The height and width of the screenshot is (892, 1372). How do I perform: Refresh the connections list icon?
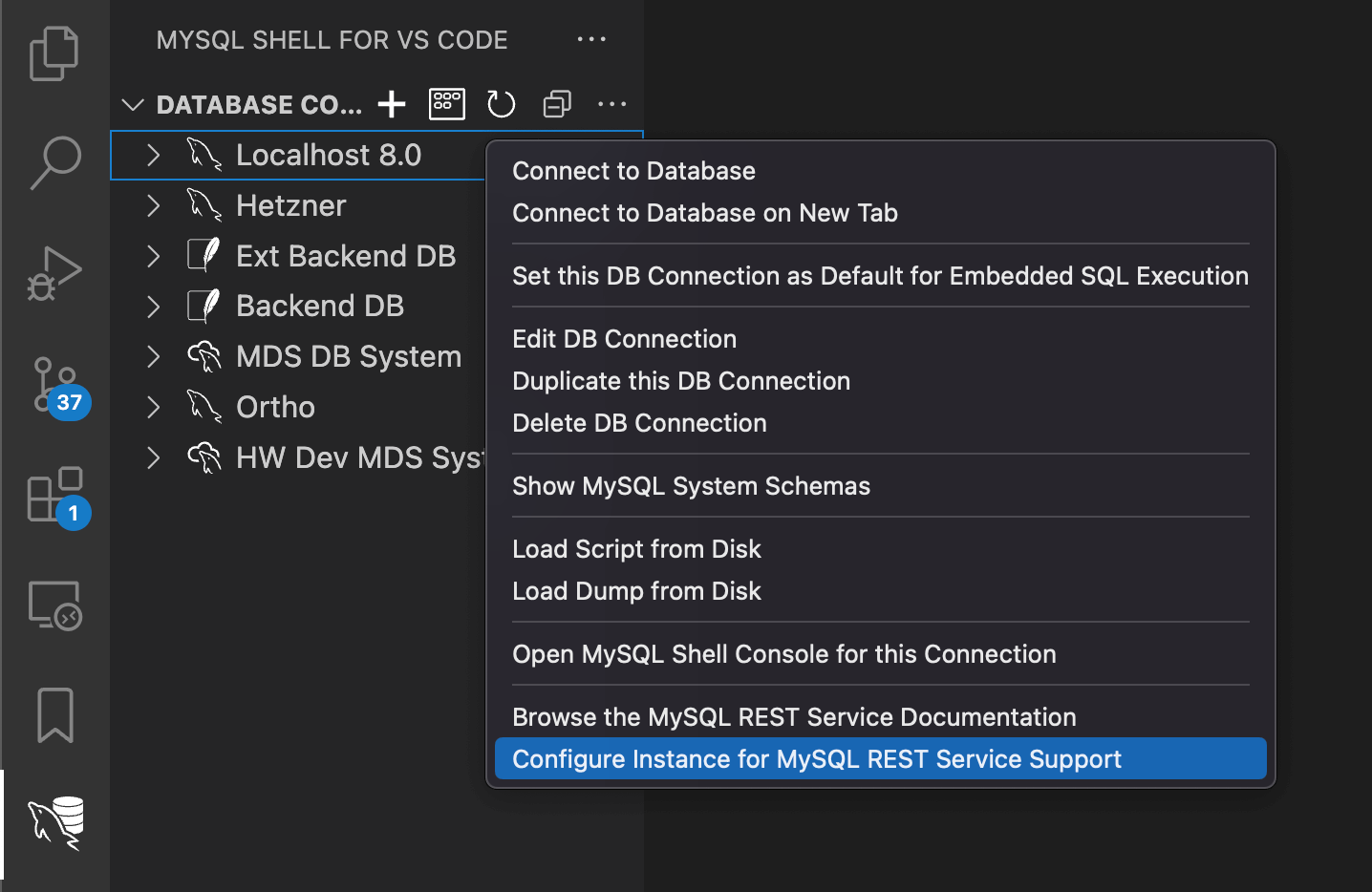[501, 105]
